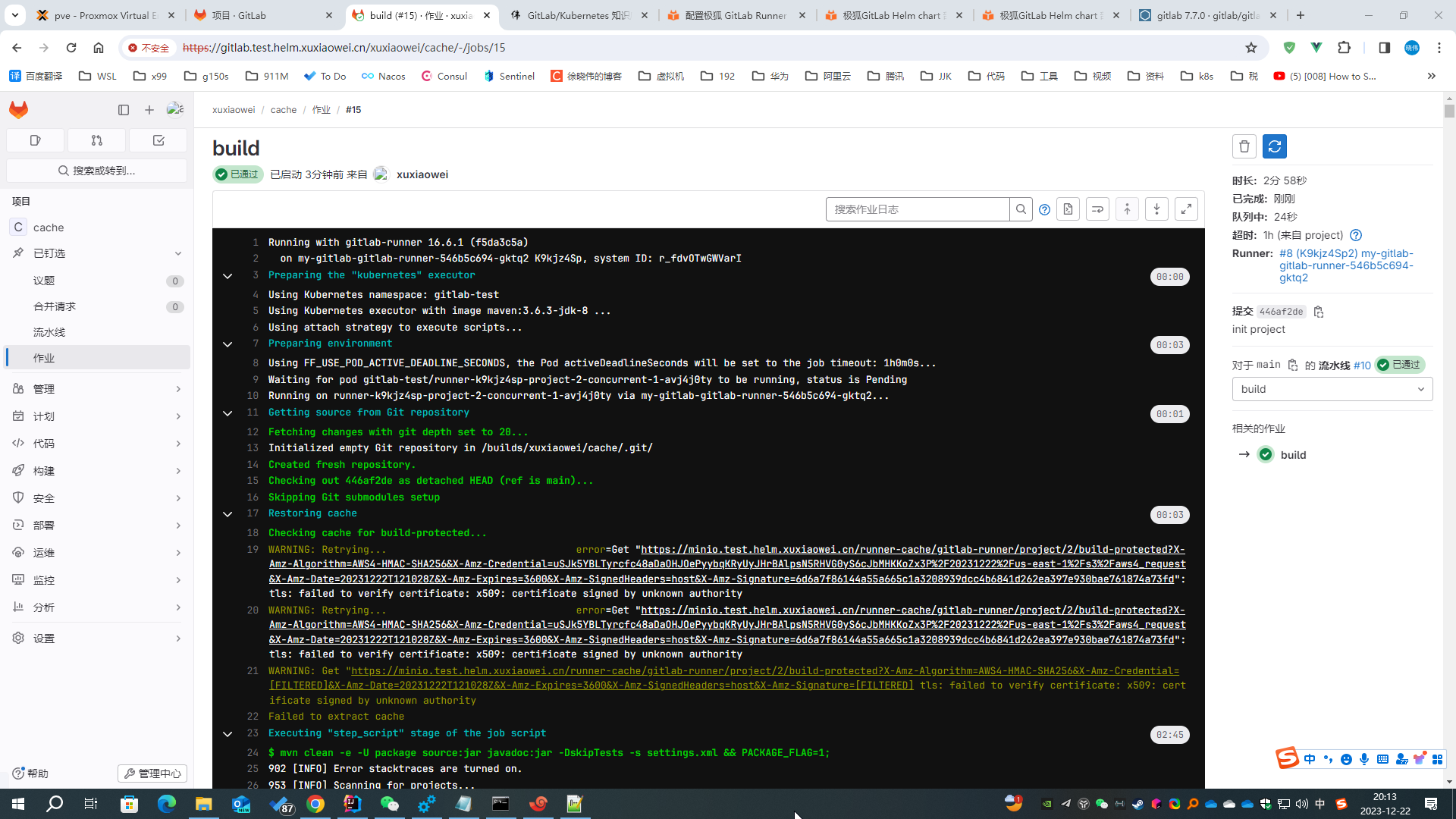Select 流水线 in the project sidebar
Screen dimensions: 1456x819
[x=50, y=331]
